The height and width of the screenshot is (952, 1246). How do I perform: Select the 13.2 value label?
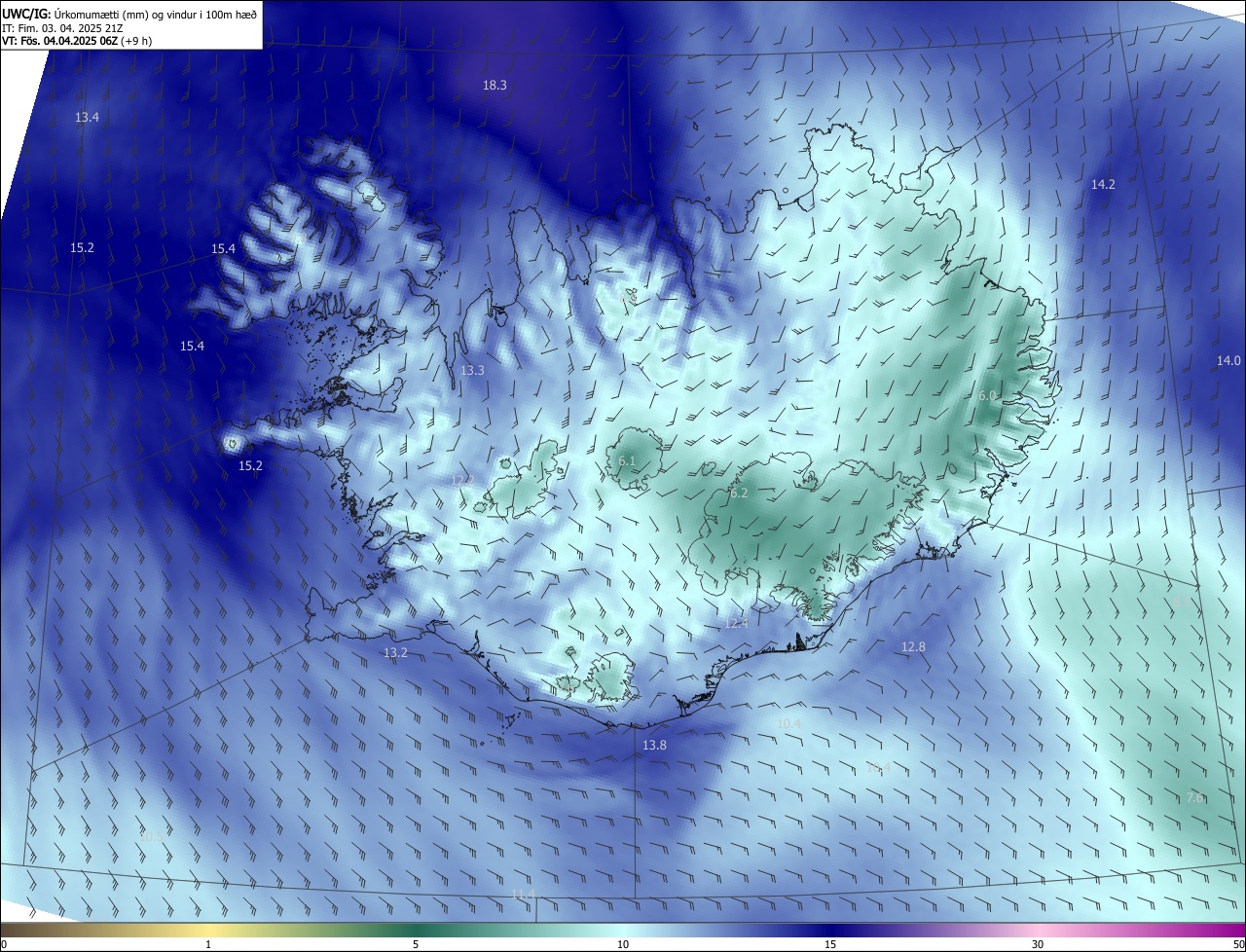tap(395, 653)
